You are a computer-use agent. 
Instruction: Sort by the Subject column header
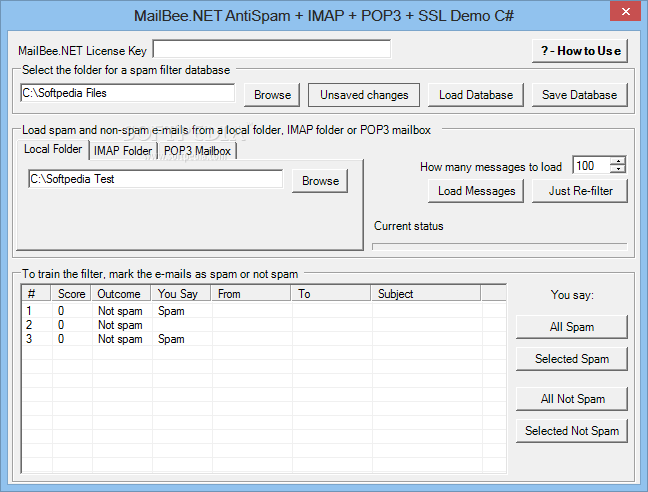[x=426, y=294]
